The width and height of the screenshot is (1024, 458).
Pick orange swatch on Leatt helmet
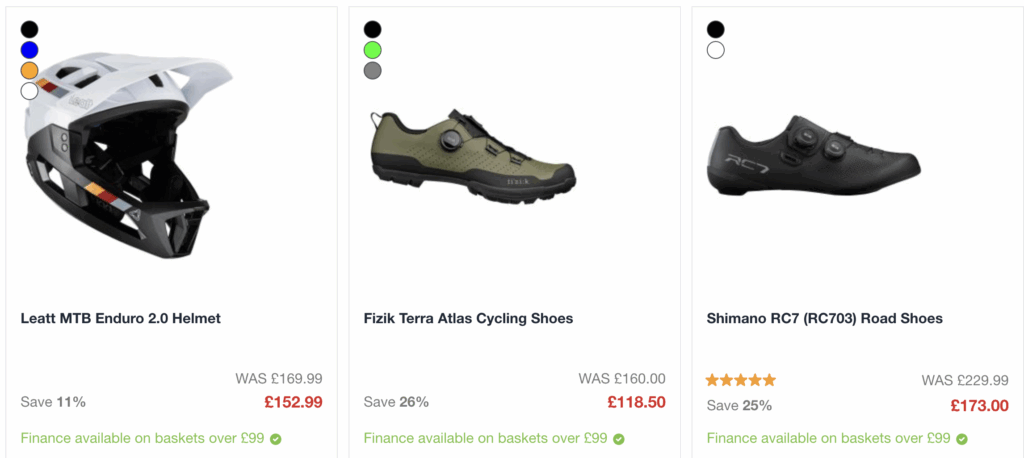29,70
